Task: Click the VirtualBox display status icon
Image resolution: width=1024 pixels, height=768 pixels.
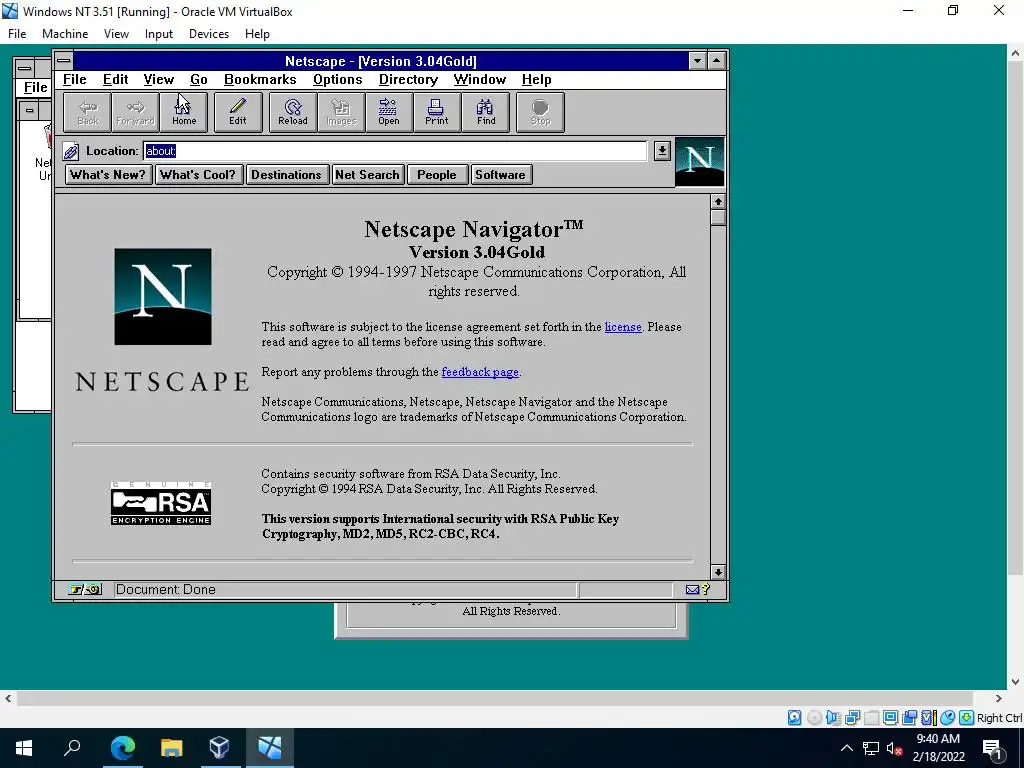Action: click(890, 718)
